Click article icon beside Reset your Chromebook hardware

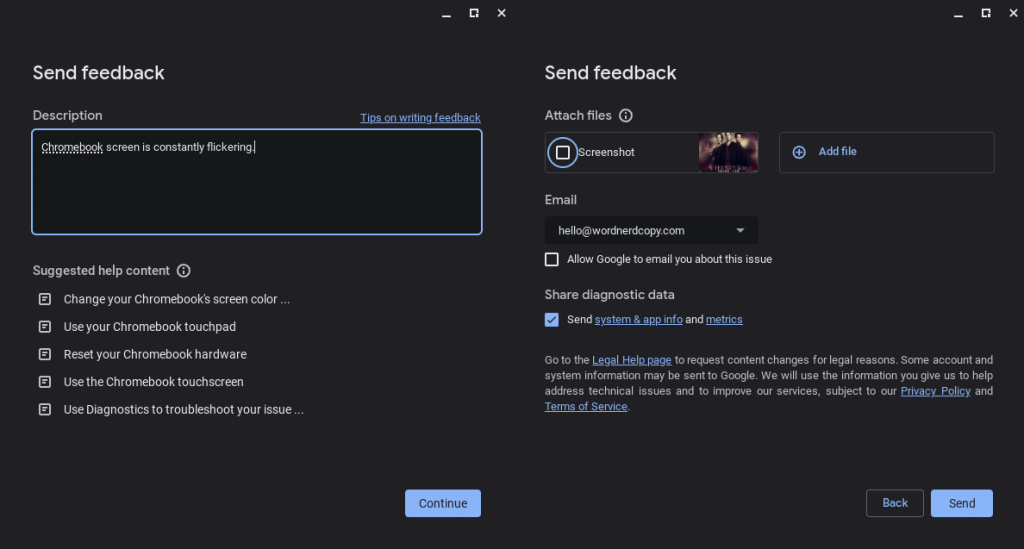(x=44, y=354)
